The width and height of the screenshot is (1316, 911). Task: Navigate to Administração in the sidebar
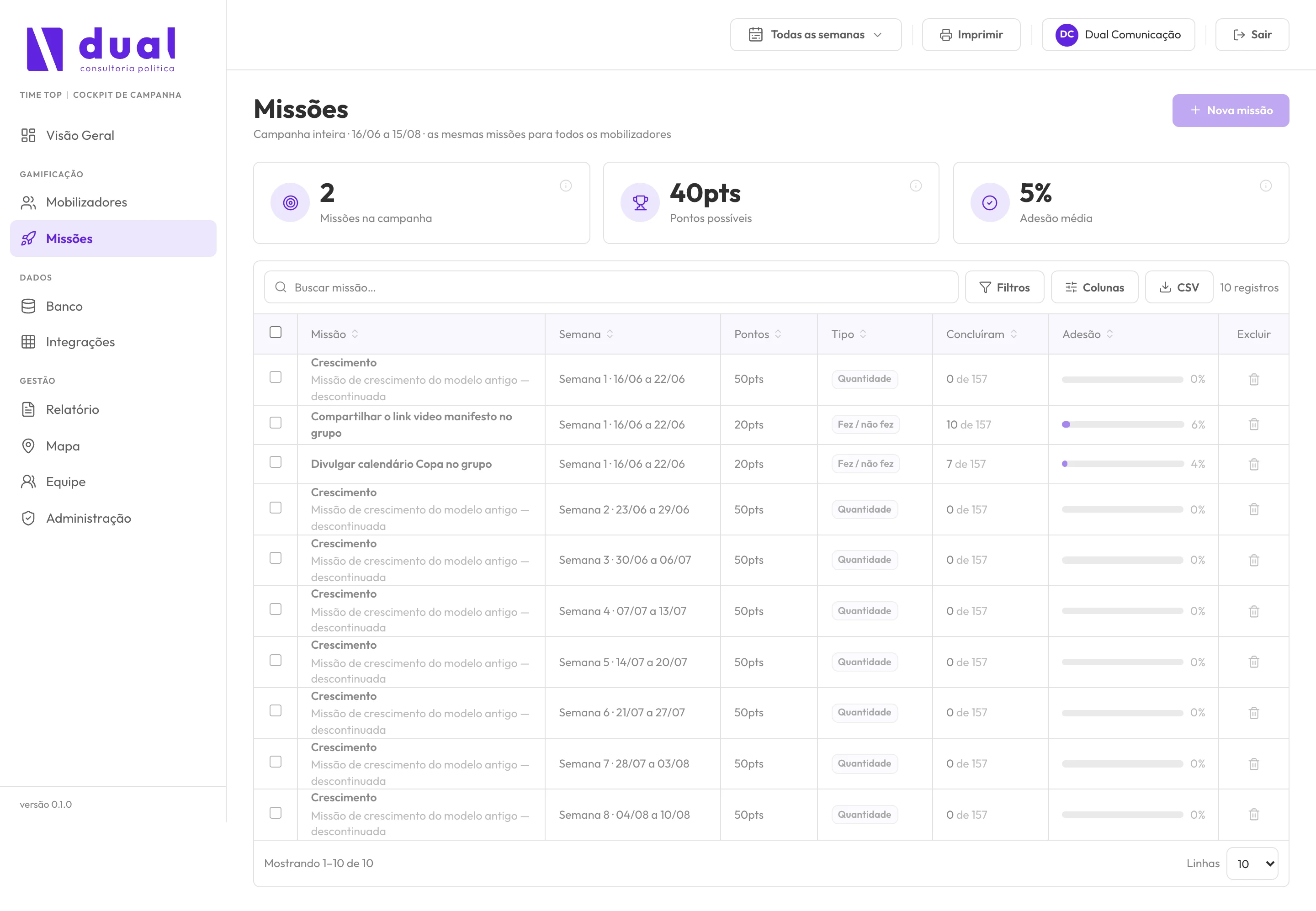click(x=113, y=518)
